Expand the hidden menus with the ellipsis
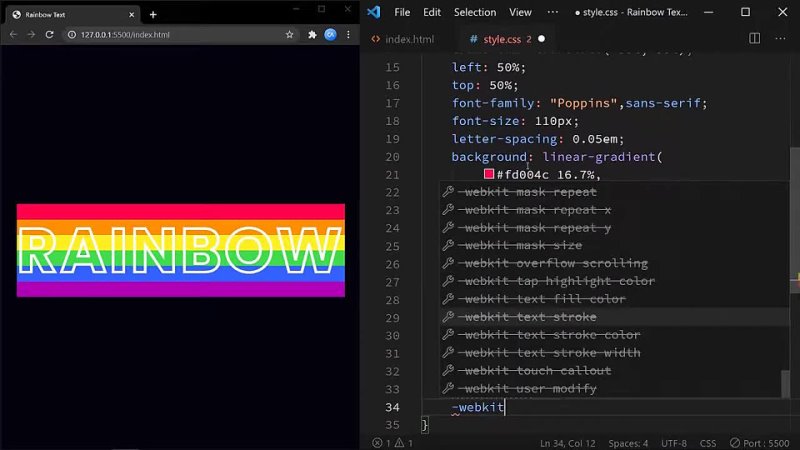 click(x=553, y=12)
